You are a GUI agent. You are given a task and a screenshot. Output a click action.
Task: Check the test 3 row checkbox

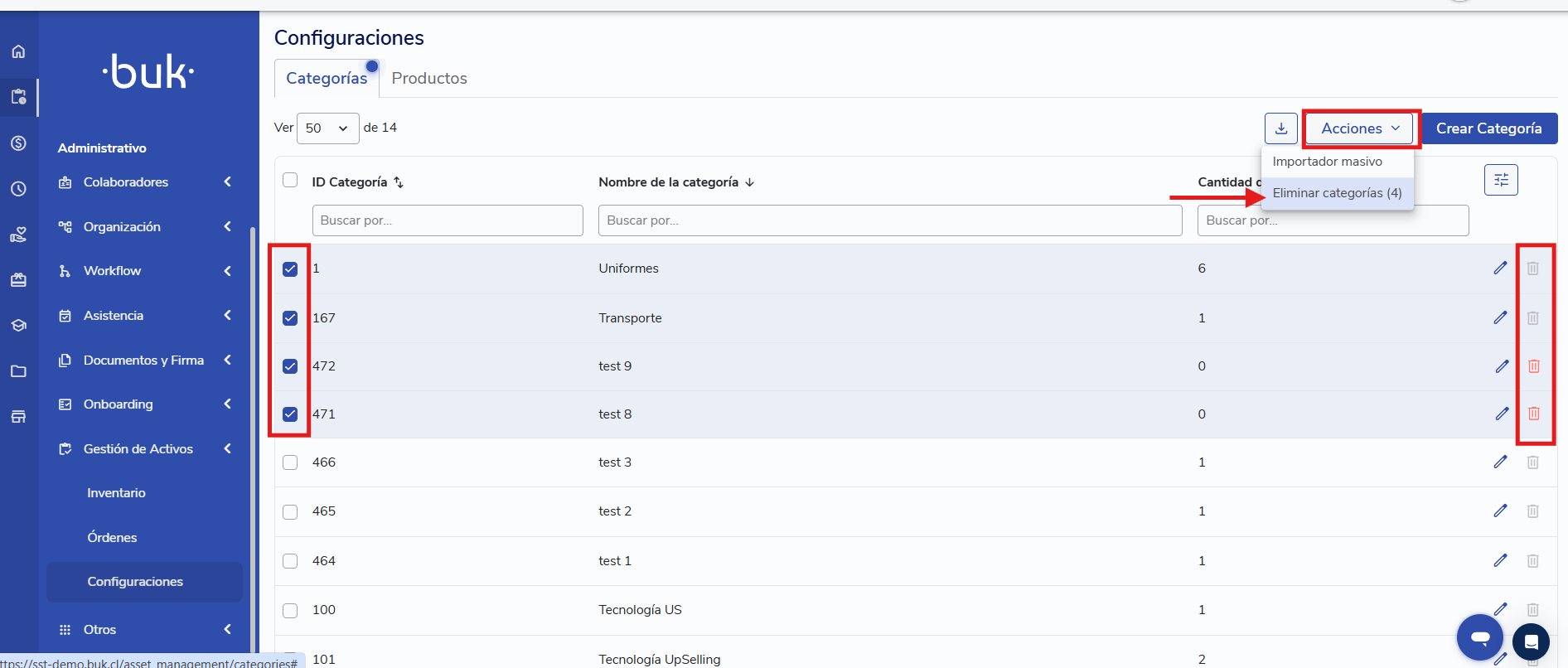tap(290, 462)
